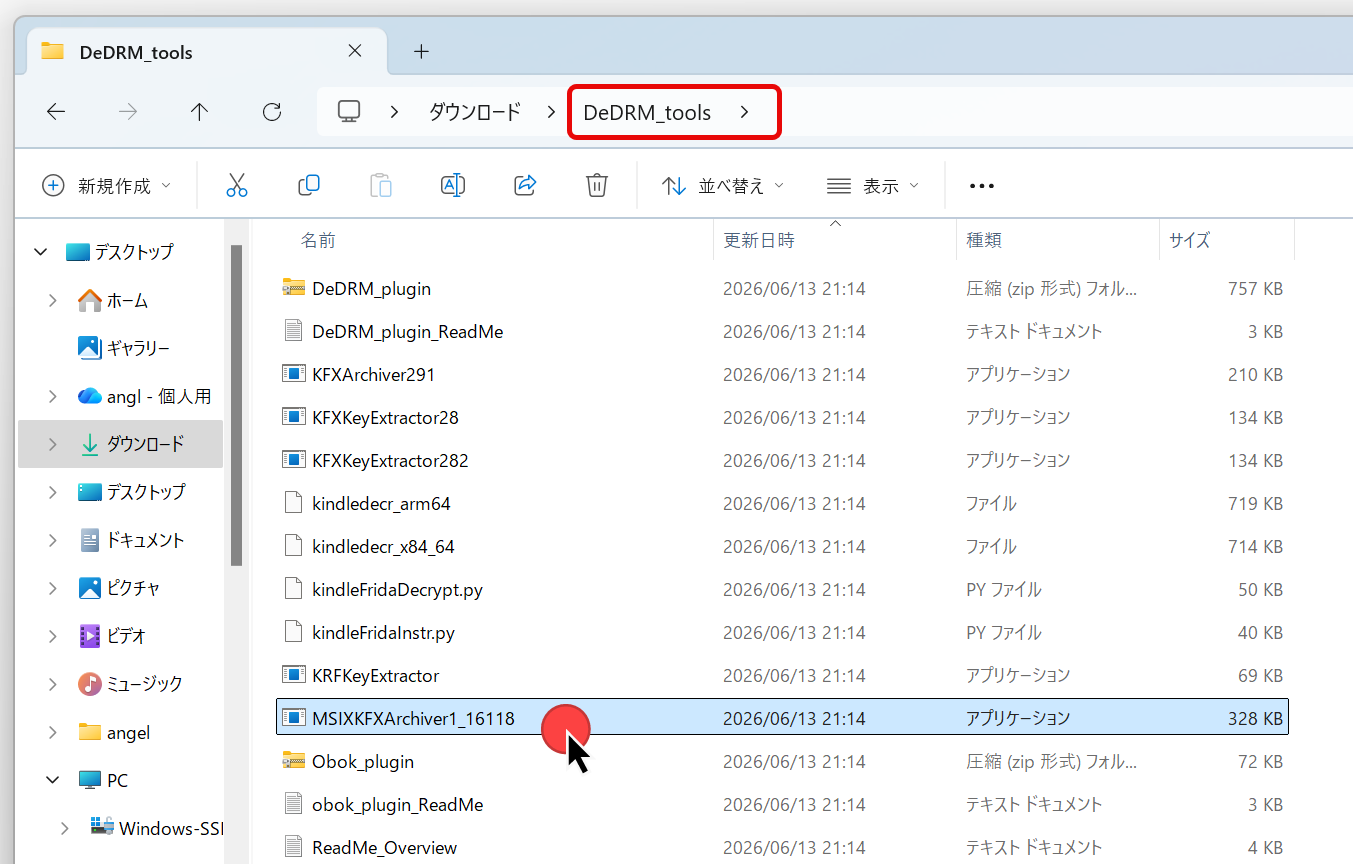Click the KFXArchiver291 application icon

click(x=293, y=374)
